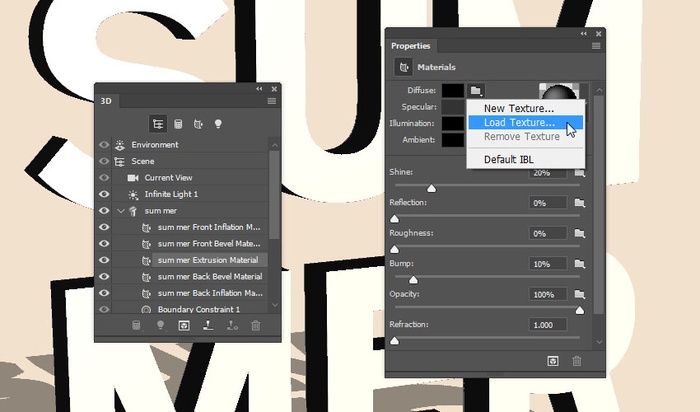Click up arrow of Properties panel scrollbar
Viewport: 700px width, 412px height.
(599, 90)
